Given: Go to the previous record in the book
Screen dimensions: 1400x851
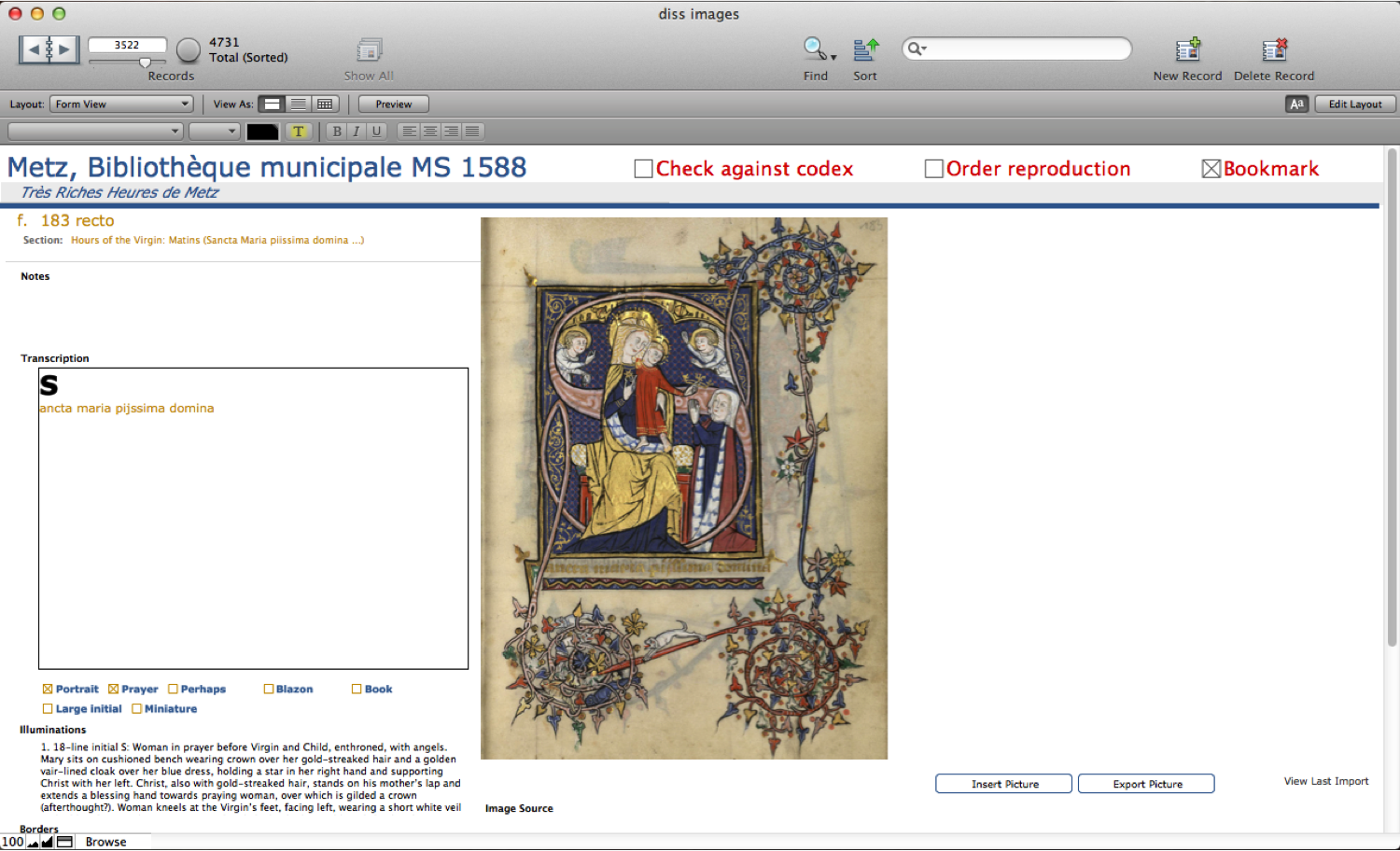Looking at the screenshot, I should coord(34,49).
